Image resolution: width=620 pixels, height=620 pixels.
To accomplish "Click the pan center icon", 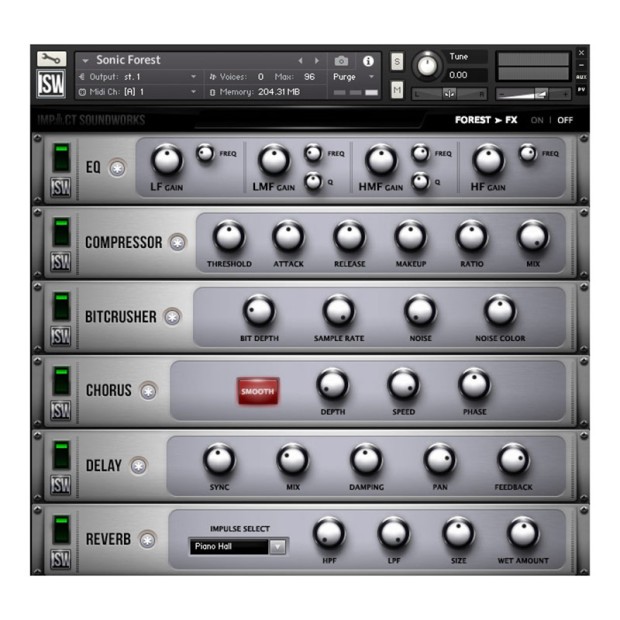I will [449, 94].
